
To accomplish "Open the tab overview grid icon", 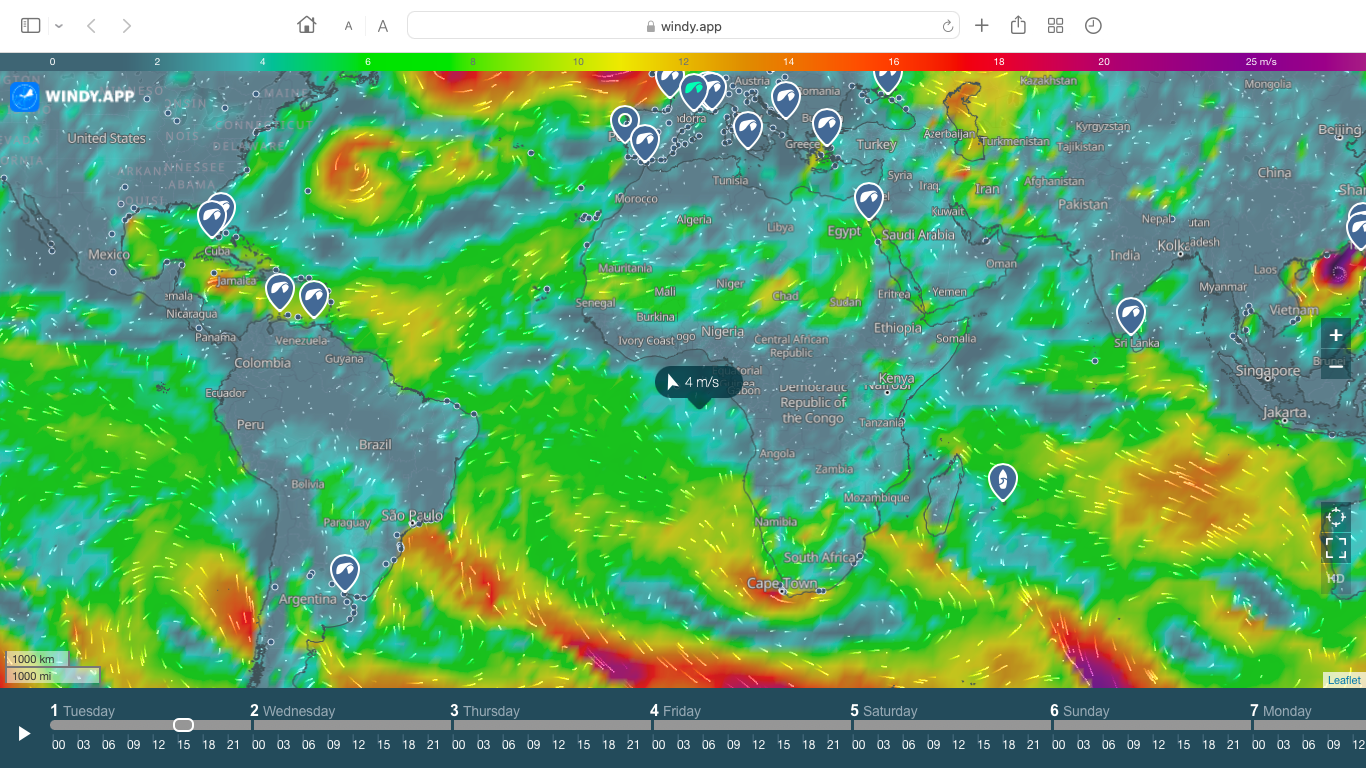I will 1055,25.
